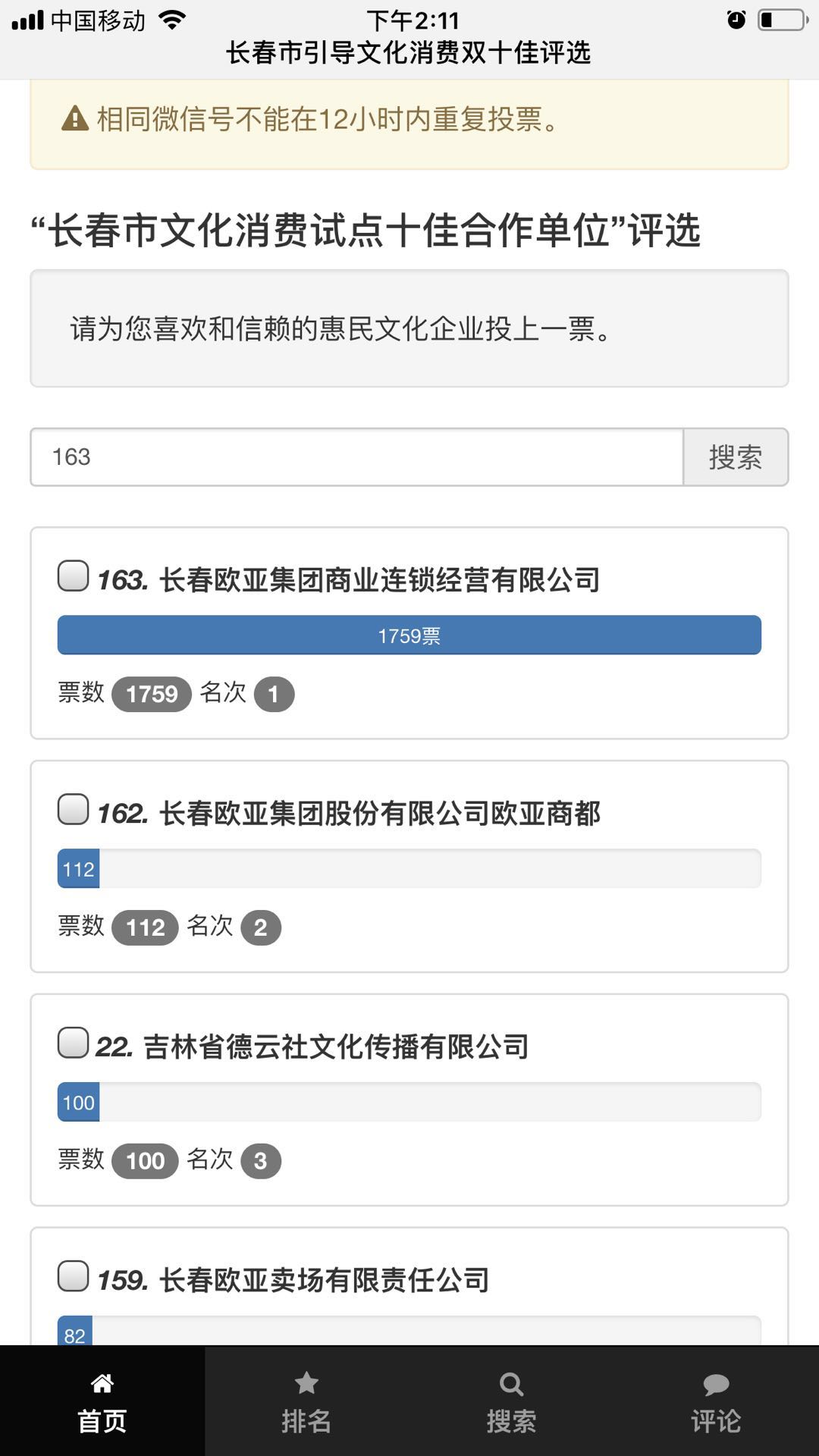Switch to the 排名 tab

pyautogui.click(x=306, y=1420)
